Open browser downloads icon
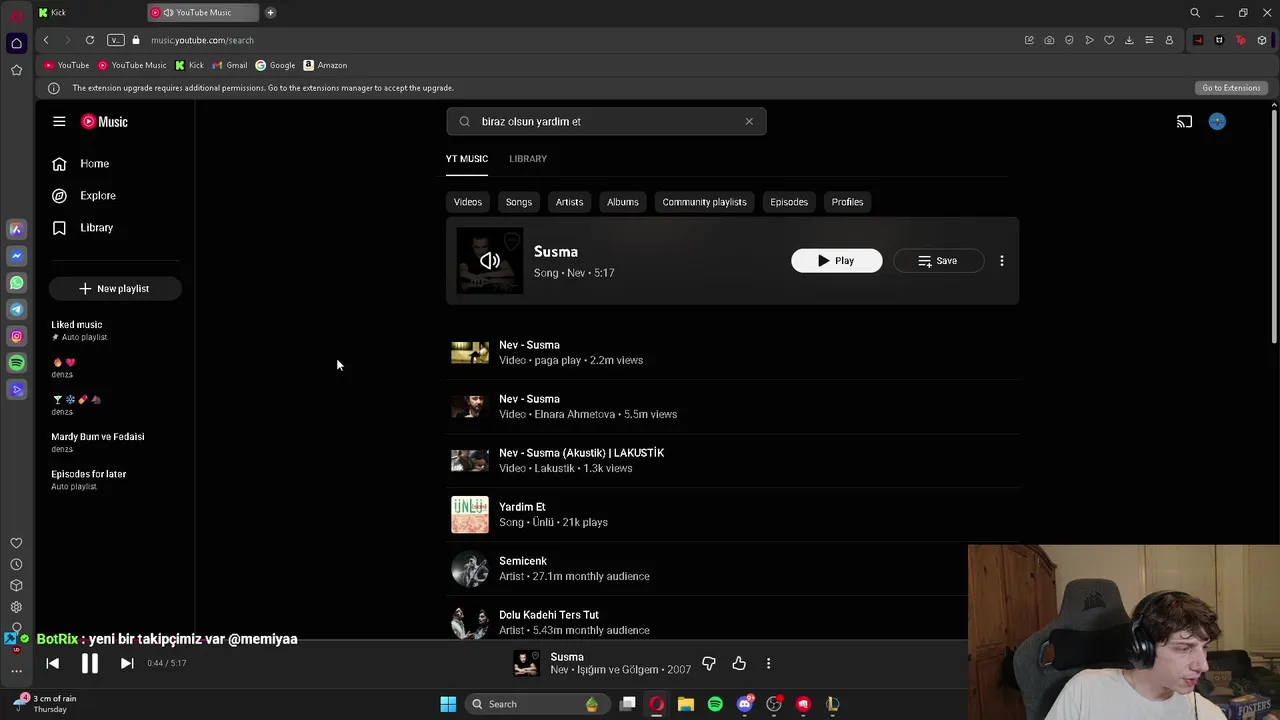The image size is (1280, 720). pos(1129,40)
